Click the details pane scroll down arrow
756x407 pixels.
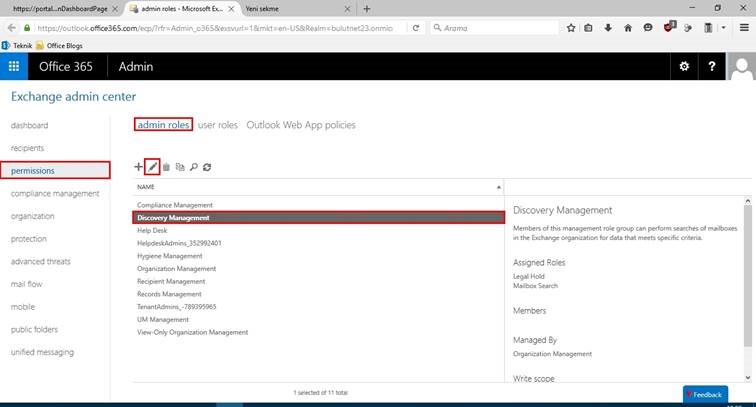pyautogui.click(x=748, y=378)
